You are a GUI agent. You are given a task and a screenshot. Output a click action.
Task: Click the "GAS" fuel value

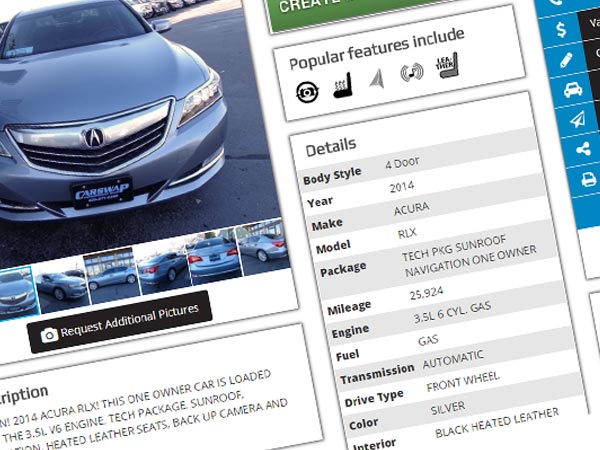[x=428, y=340]
